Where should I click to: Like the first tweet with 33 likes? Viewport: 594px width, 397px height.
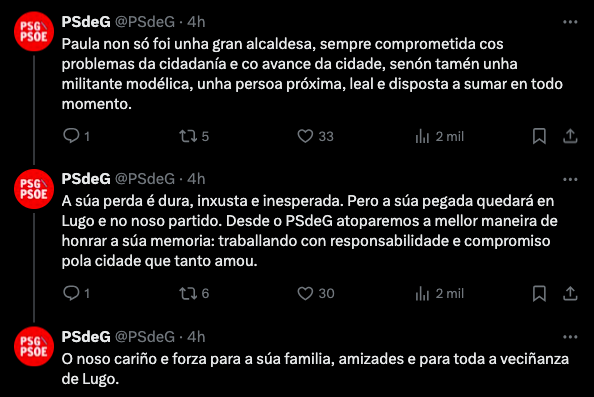[305, 136]
